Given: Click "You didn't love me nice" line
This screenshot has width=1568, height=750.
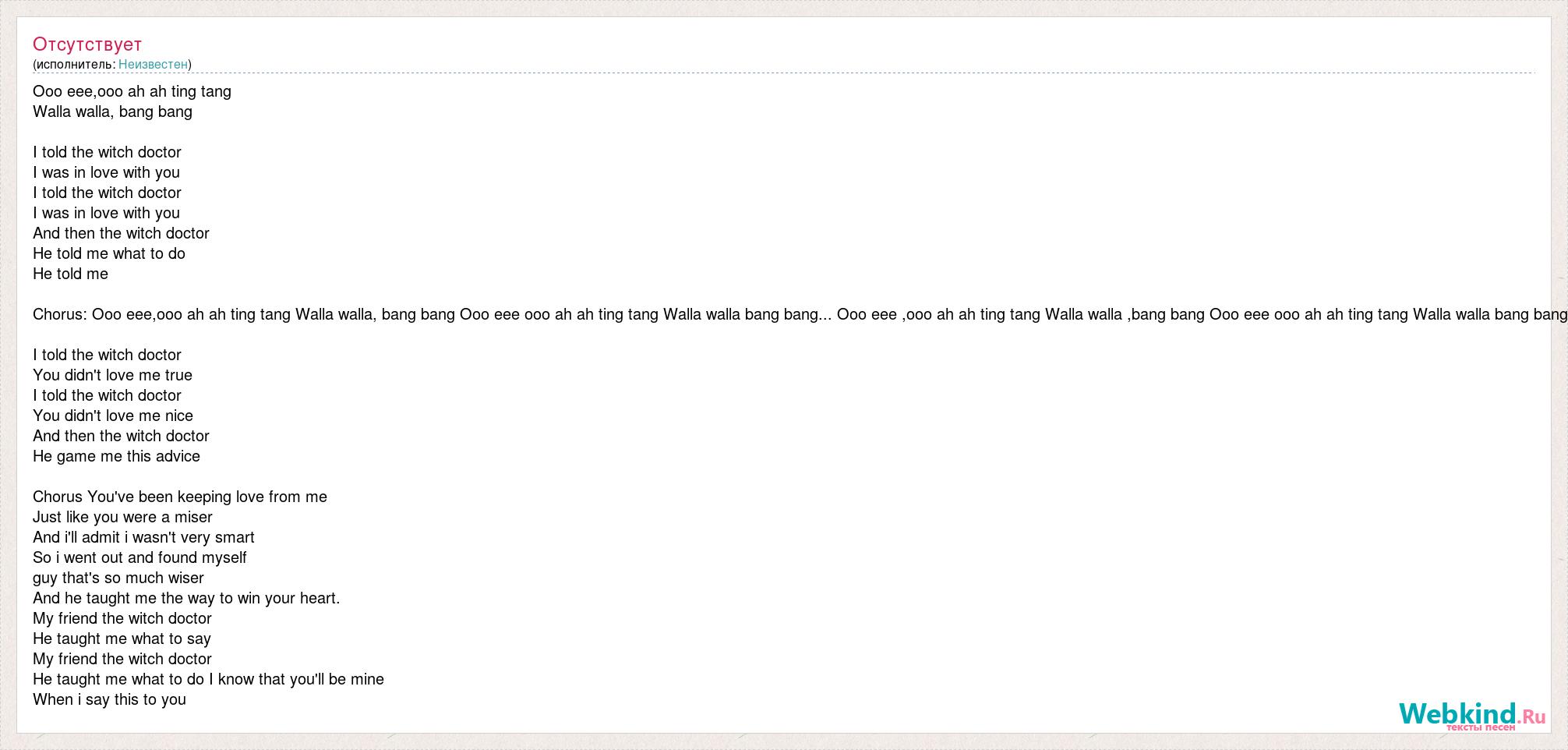Looking at the screenshot, I should pyautogui.click(x=113, y=416).
